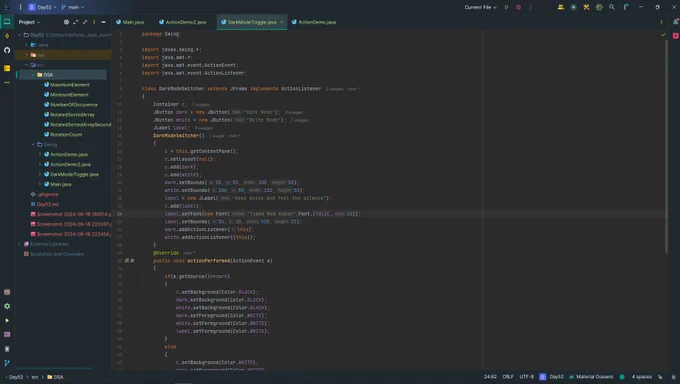This screenshot has height=384, width=680.
Task: Open Search Everywhere magnifier icon
Action: pos(611,7)
